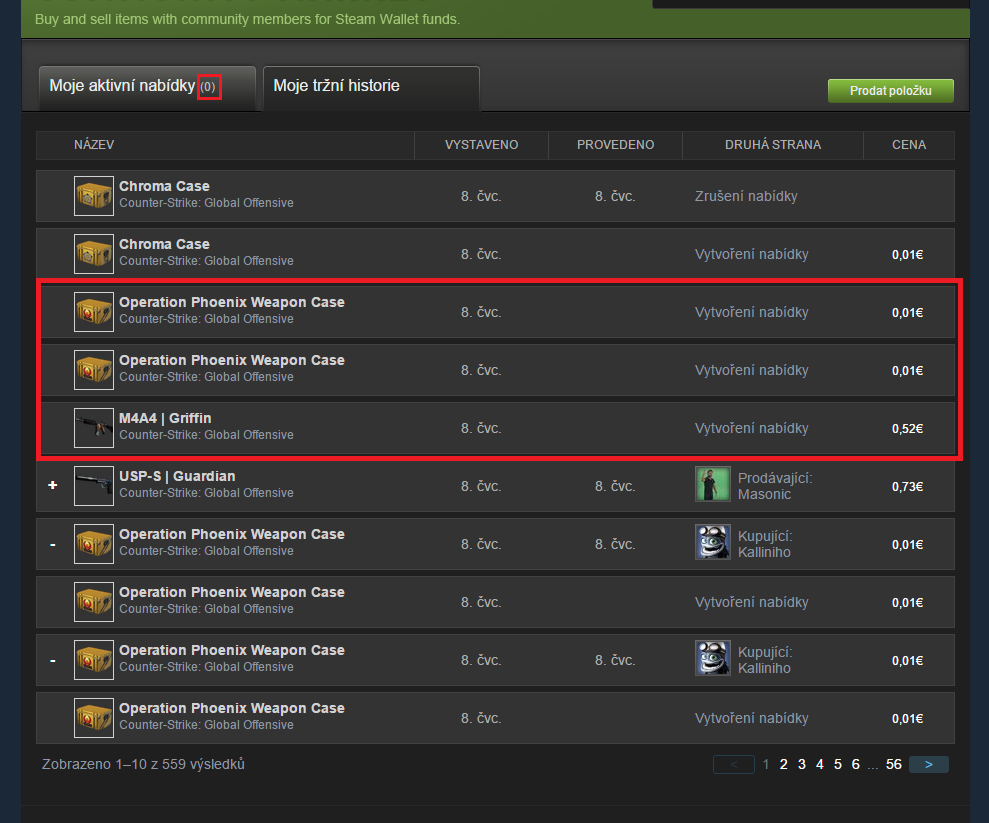Open Chroma Case name in Zrušení nabídky row

tap(165, 186)
